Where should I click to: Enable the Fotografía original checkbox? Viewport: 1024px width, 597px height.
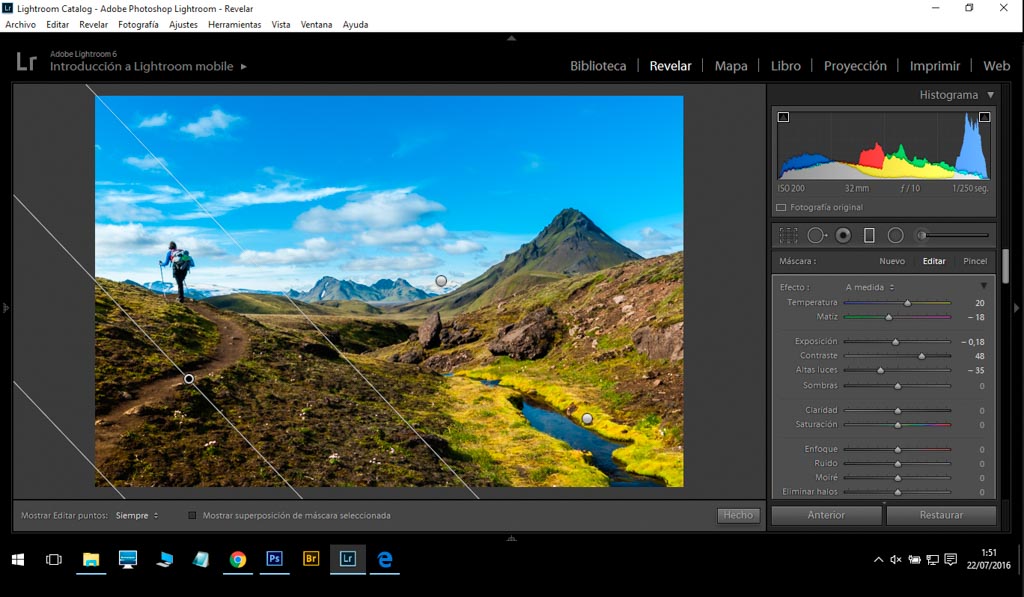781,207
